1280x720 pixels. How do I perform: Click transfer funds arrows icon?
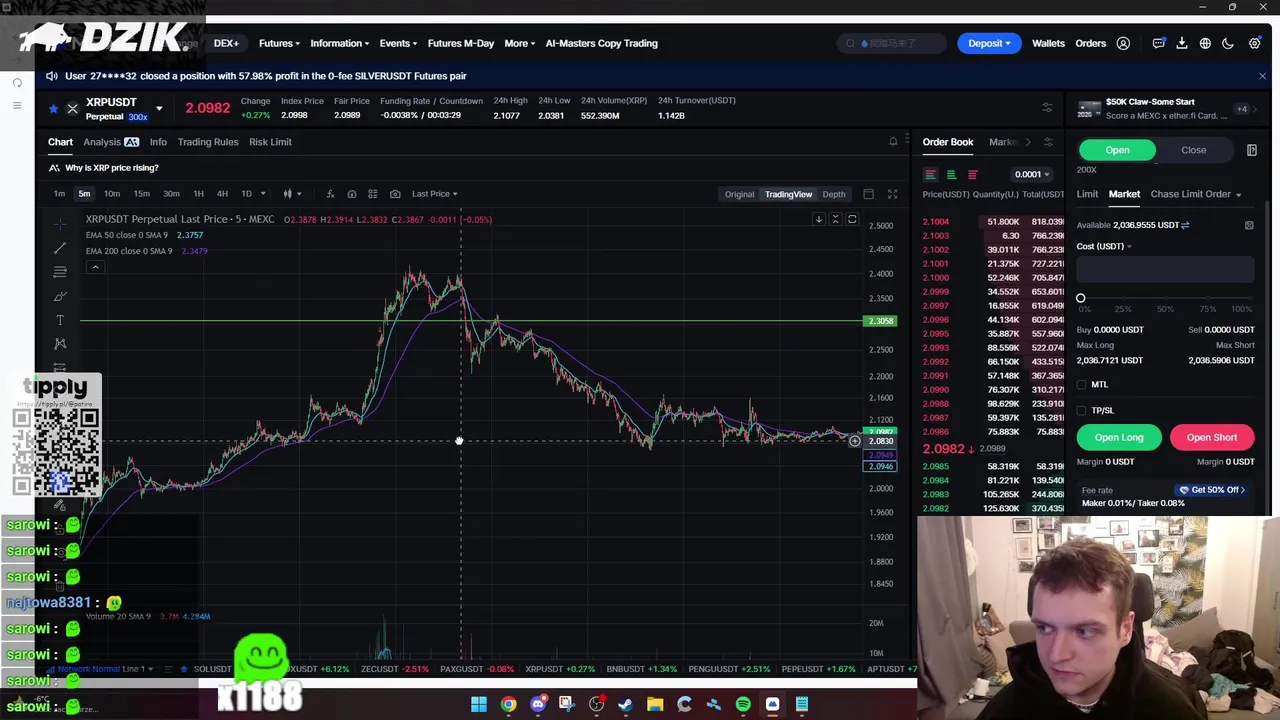(x=1185, y=225)
